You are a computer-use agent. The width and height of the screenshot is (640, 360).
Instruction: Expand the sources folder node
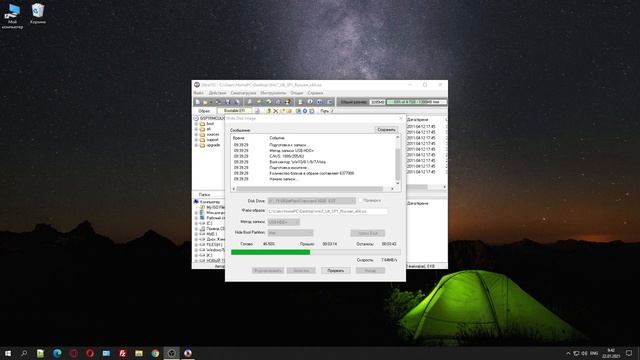pos(196,134)
